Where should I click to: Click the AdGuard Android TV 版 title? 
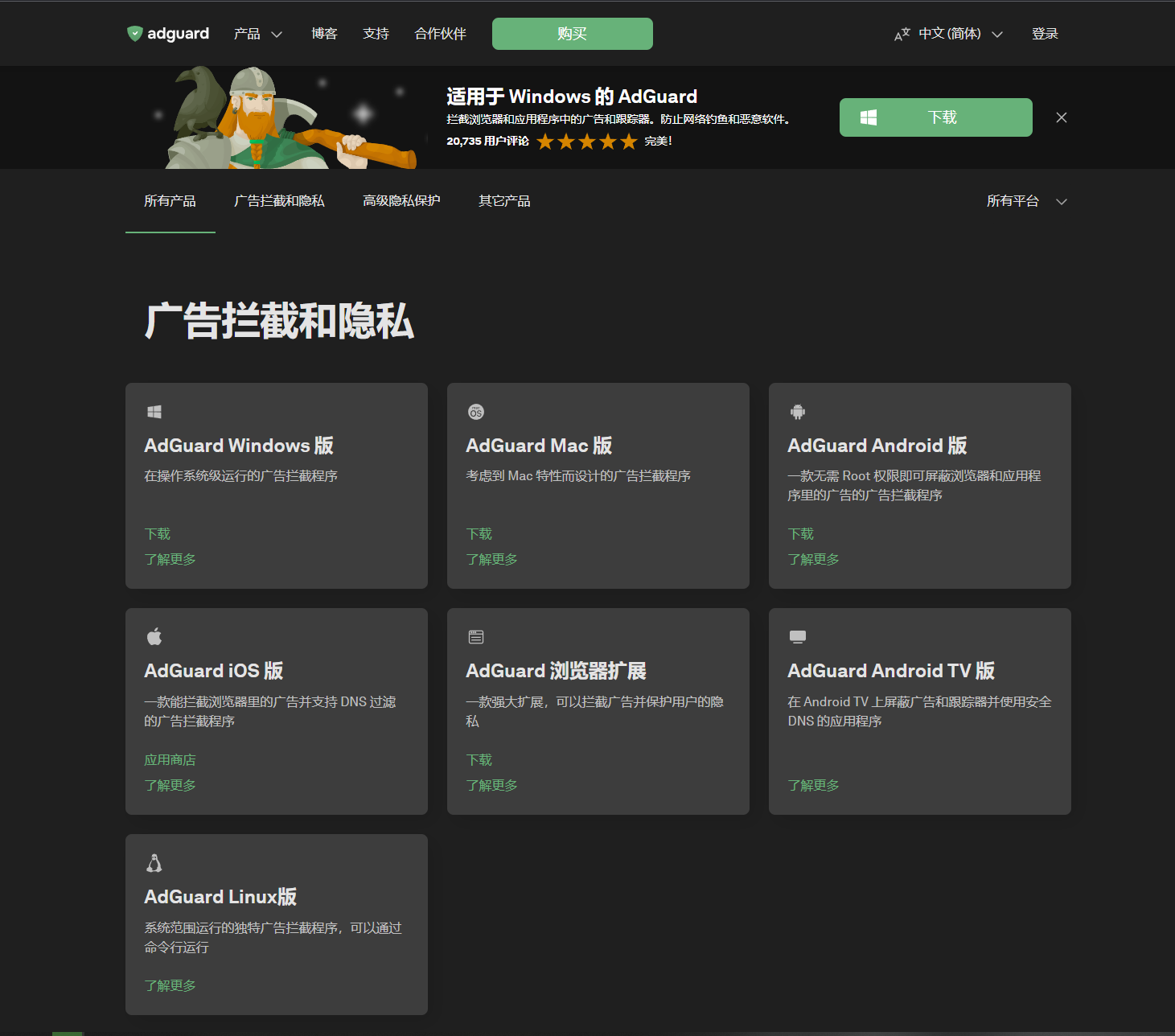891,671
